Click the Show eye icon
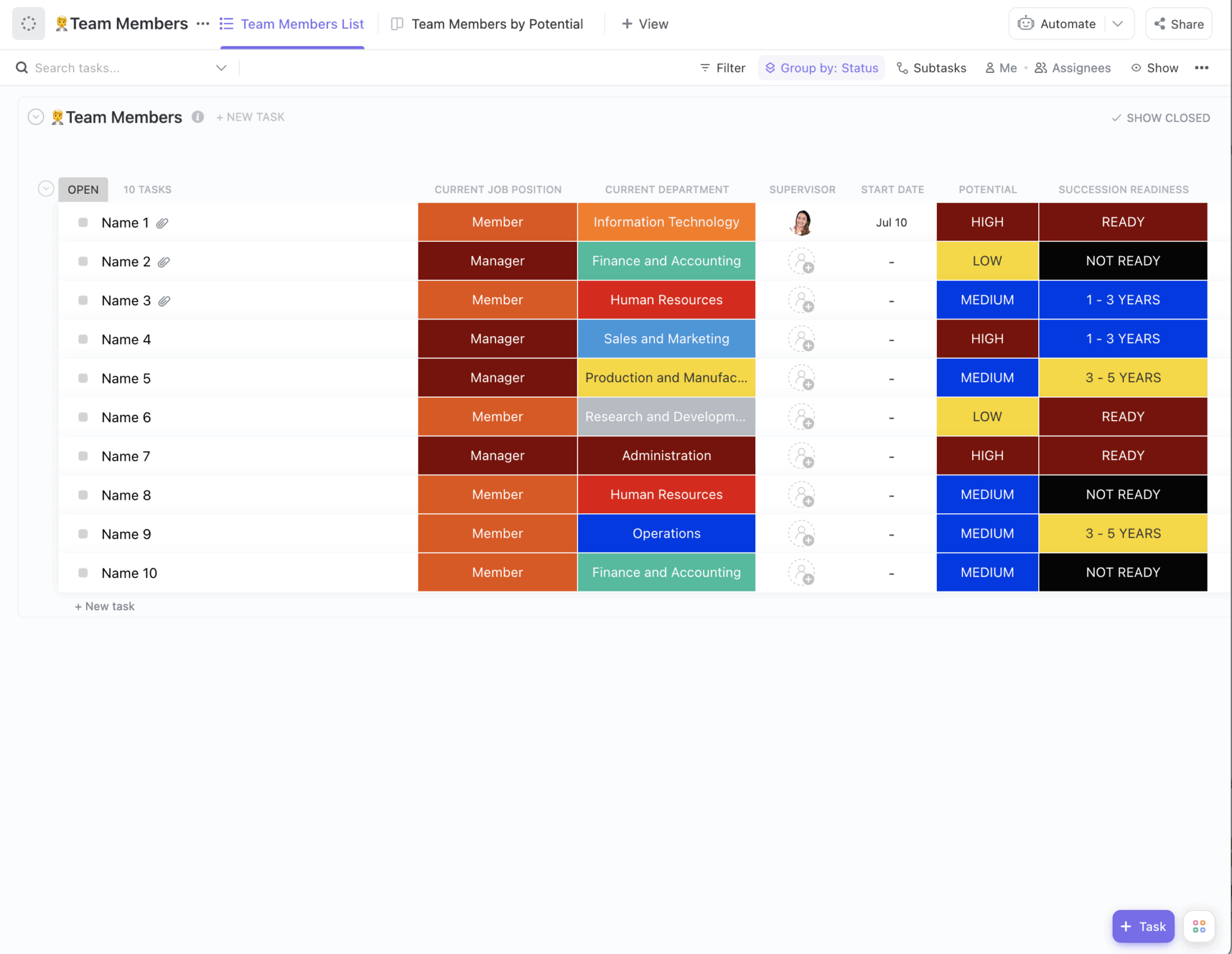This screenshot has height=954, width=1232. click(x=1136, y=67)
